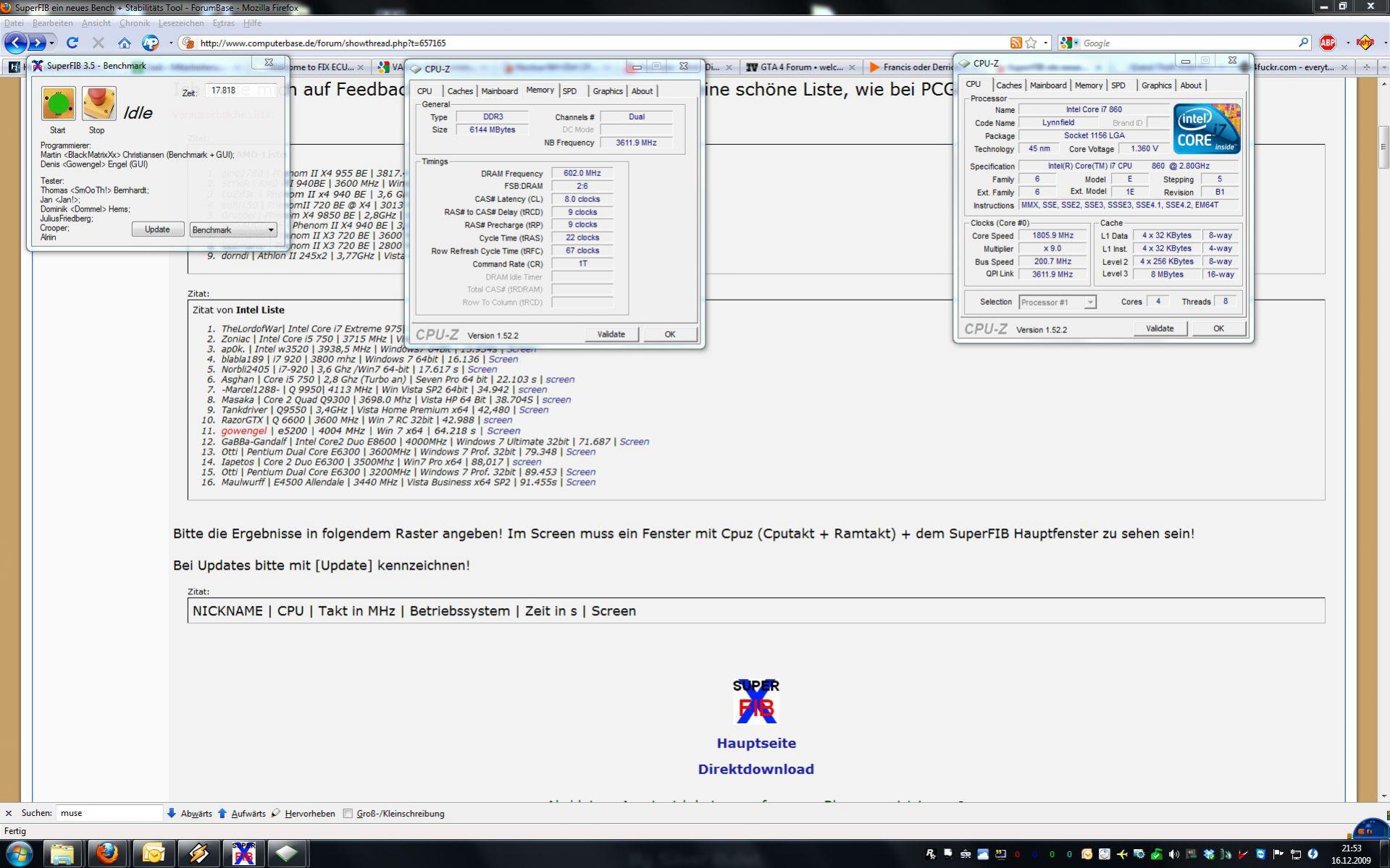Open Windows Explorer from the taskbar

[62, 854]
